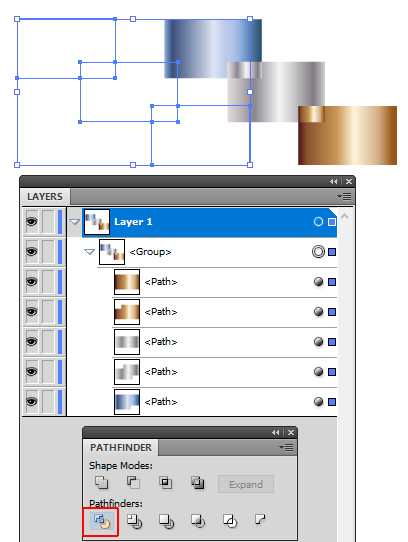Target the notched bronze <Path>

[318, 312]
